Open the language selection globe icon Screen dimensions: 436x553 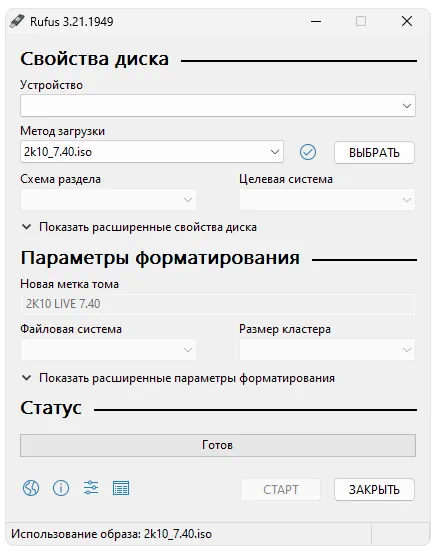pyautogui.click(x=31, y=488)
